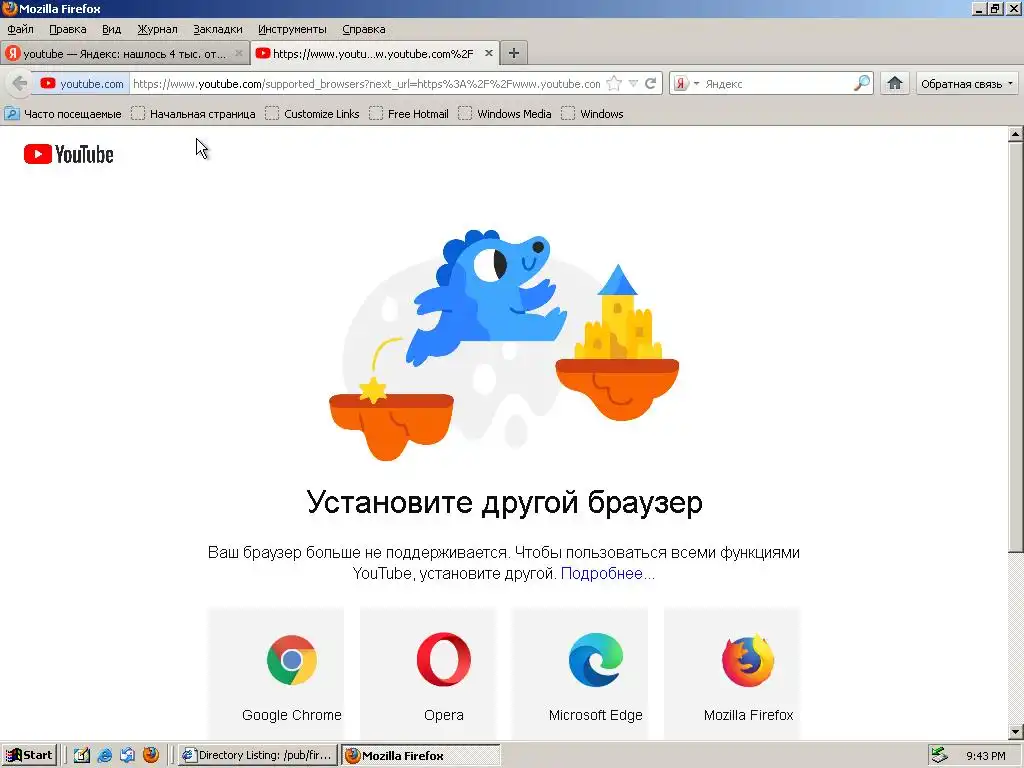Open Часто посещаемые bookmarks folder
Image resolution: width=1024 pixels, height=768 pixels.
(63, 114)
